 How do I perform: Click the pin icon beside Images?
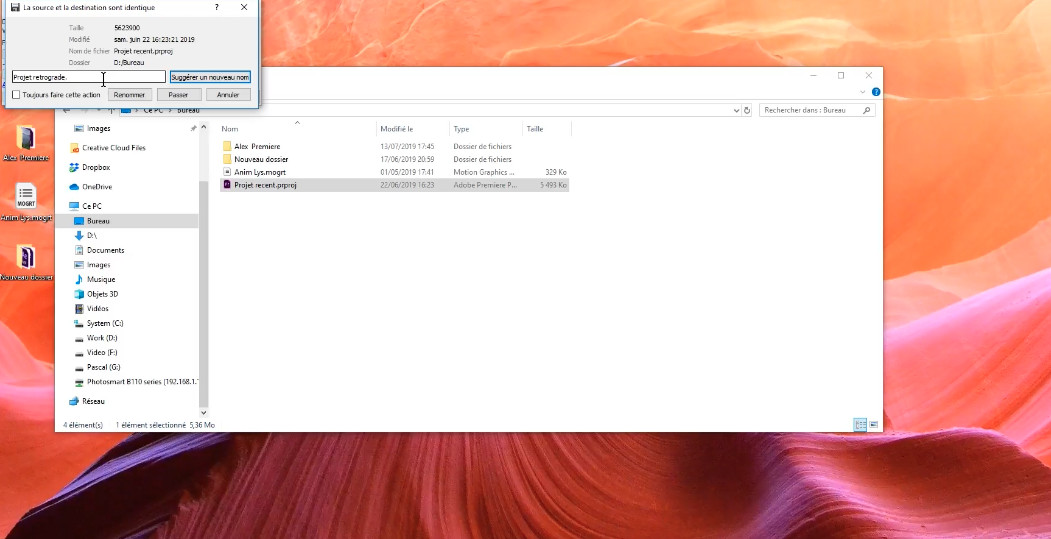coord(193,128)
